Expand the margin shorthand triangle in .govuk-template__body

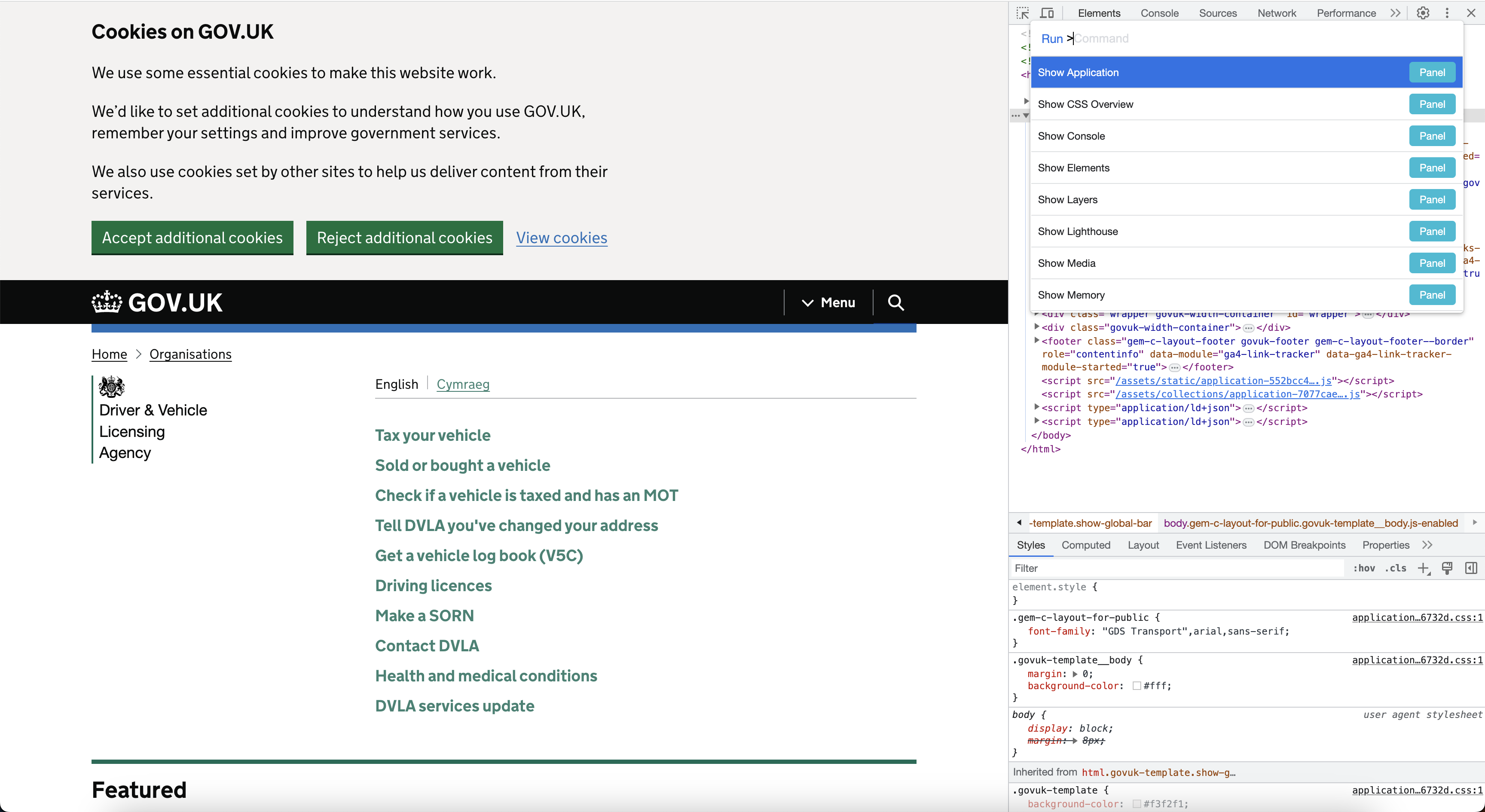click(x=1075, y=674)
